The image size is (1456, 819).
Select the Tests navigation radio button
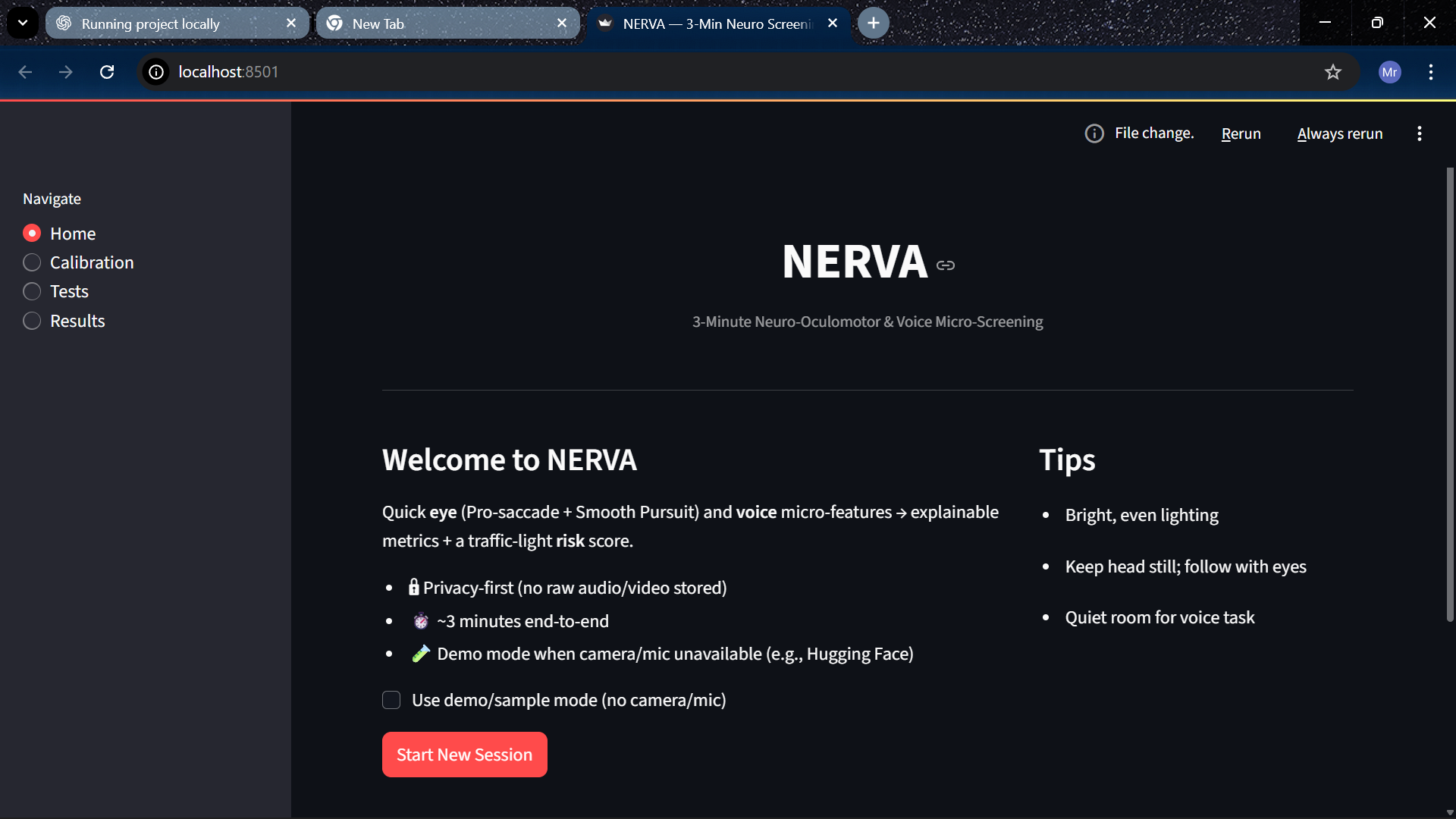[32, 291]
